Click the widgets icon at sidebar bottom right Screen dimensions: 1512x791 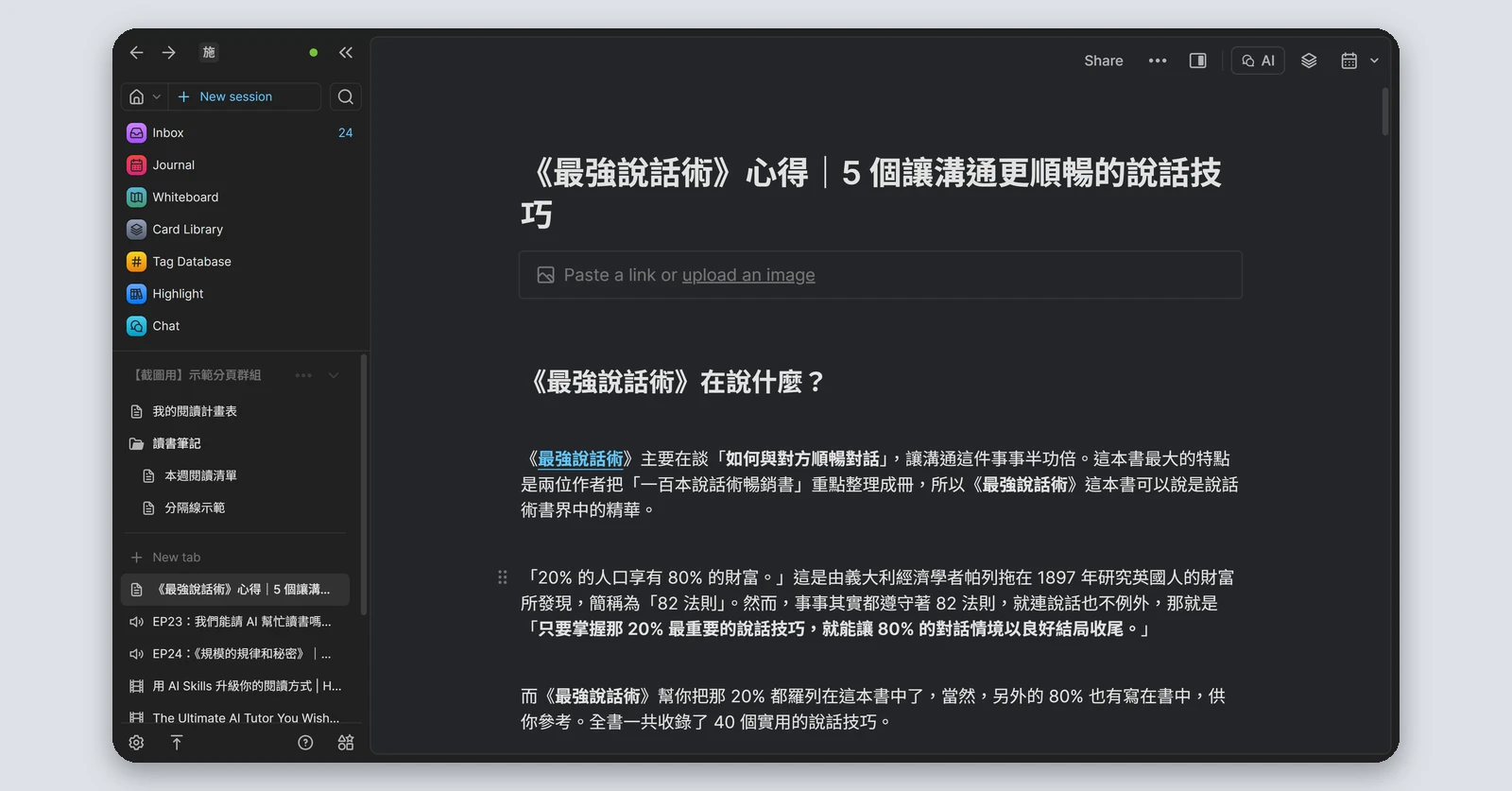tap(346, 743)
